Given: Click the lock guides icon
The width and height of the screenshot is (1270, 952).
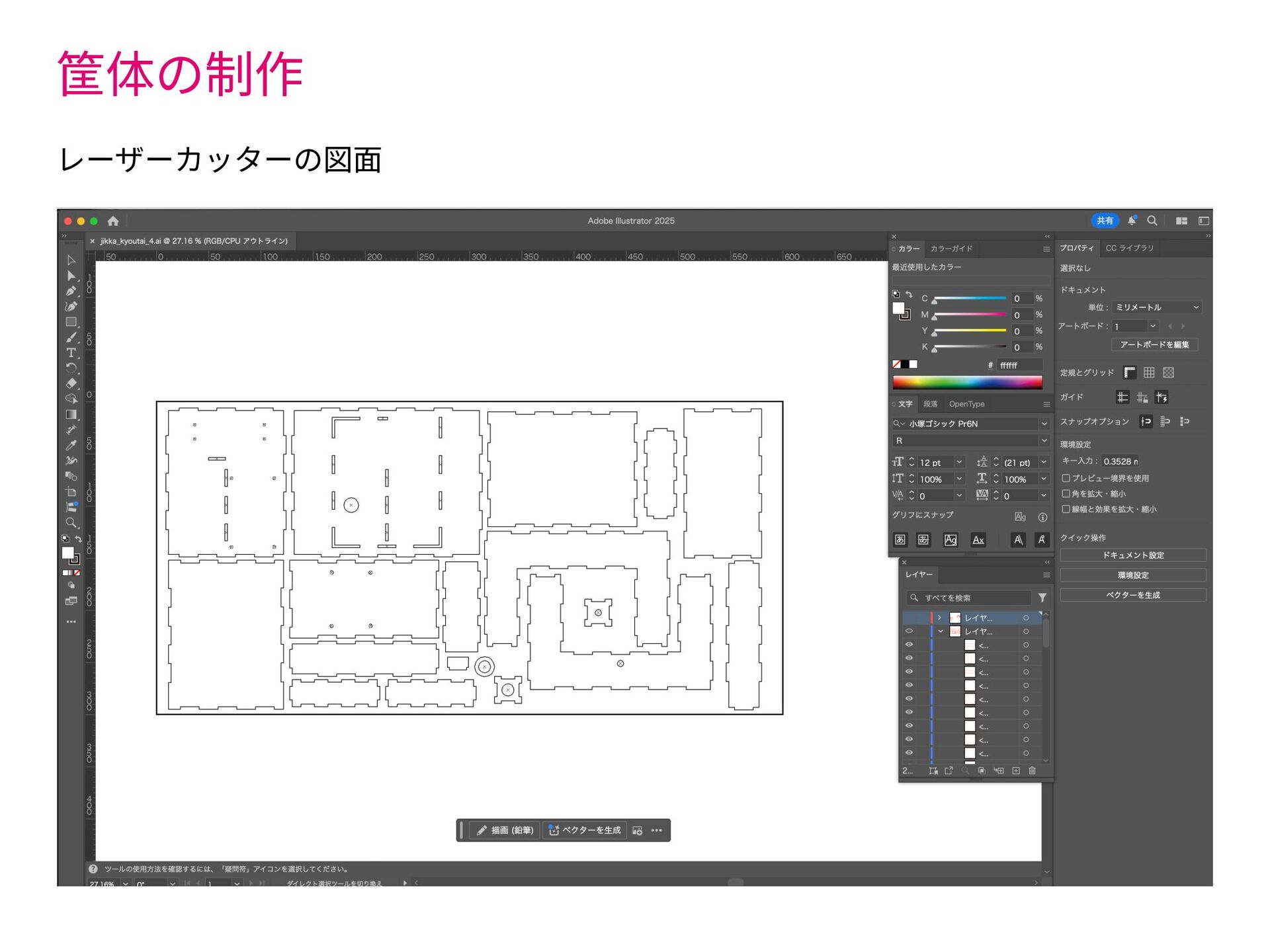Looking at the screenshot, I should click(1142, 397).
